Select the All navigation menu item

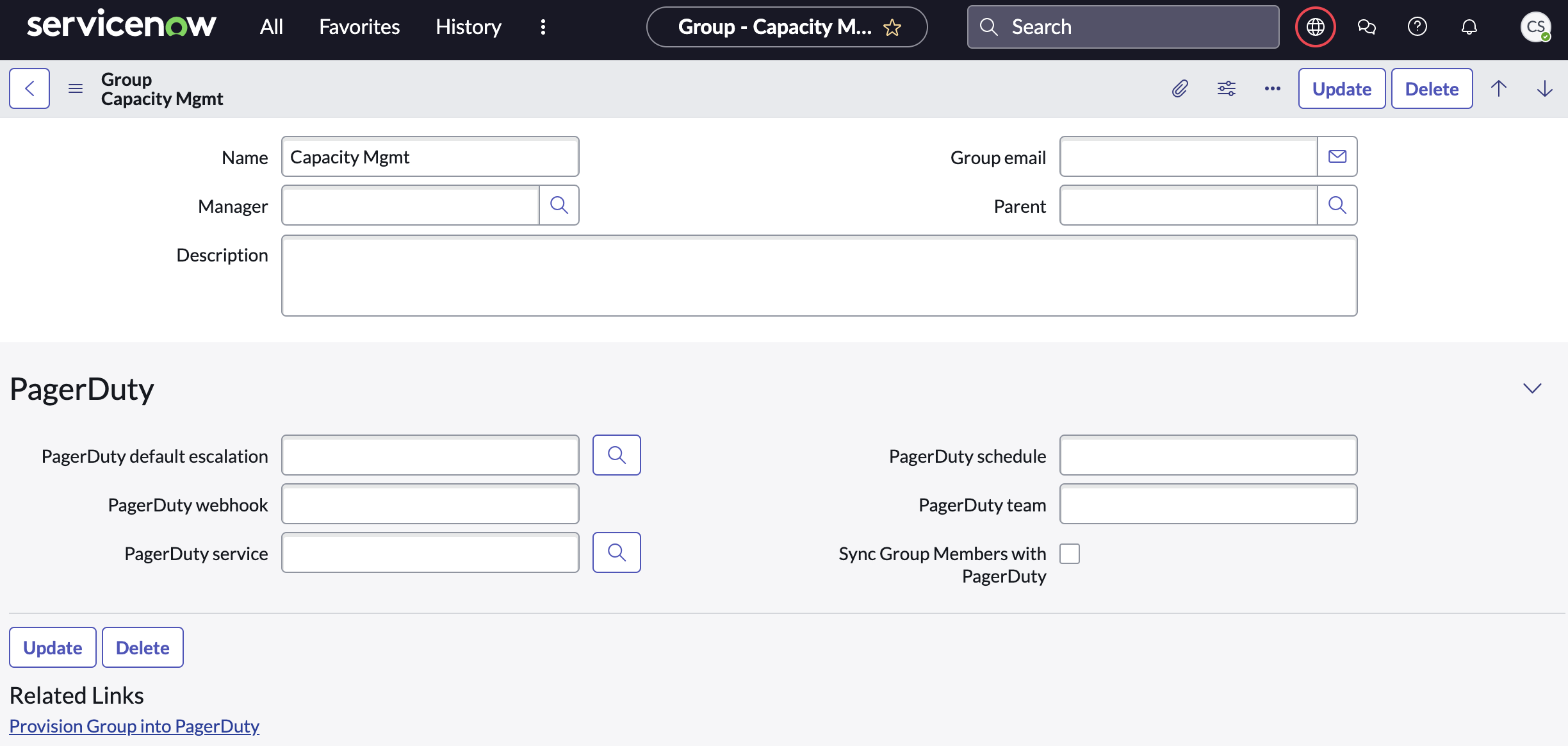[270, 26]
